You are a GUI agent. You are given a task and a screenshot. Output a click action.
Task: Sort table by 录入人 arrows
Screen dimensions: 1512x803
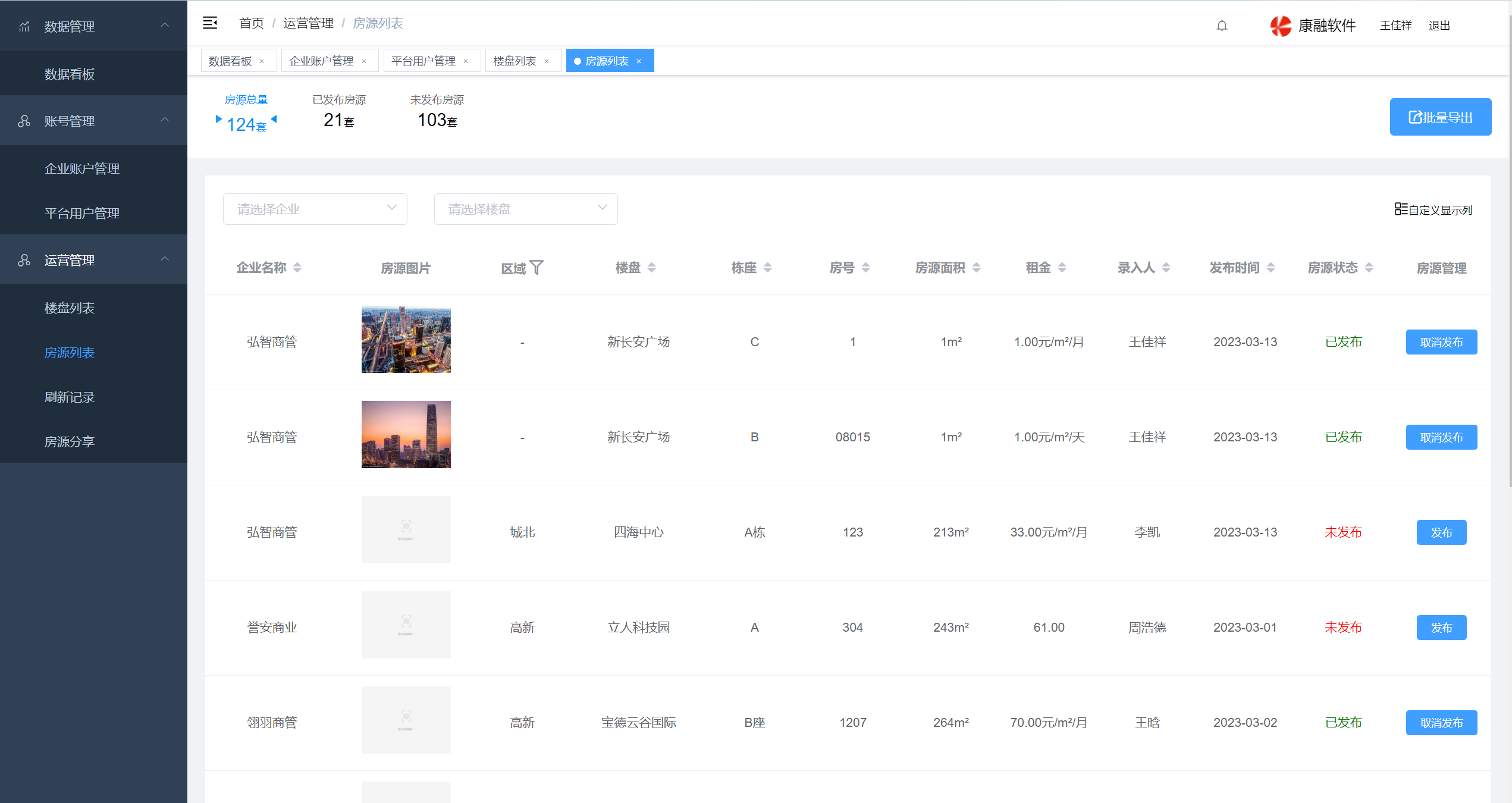click(x=1166, y=268)
